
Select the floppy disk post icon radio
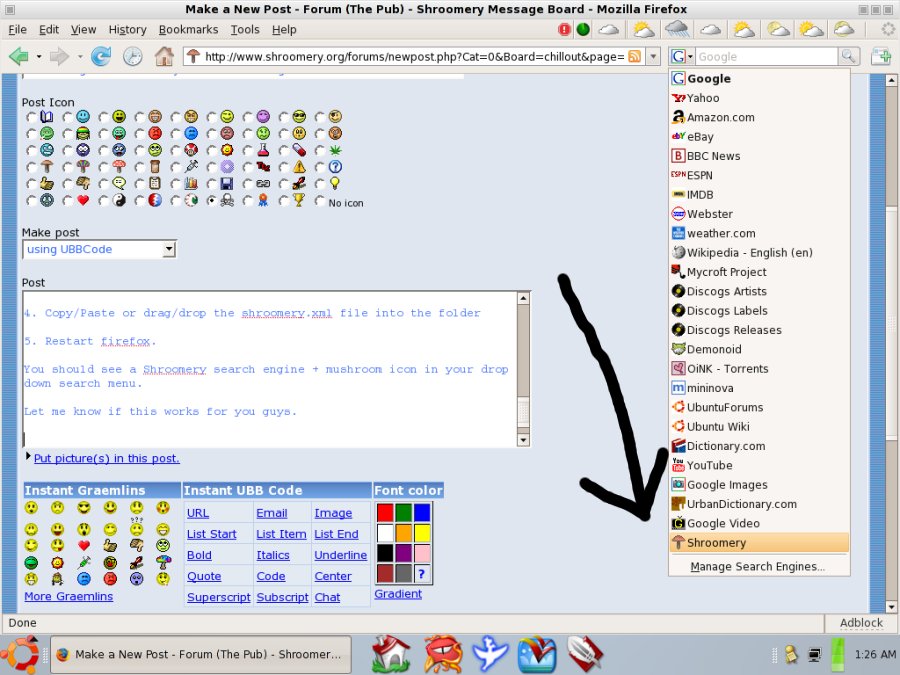pos(212,184)
